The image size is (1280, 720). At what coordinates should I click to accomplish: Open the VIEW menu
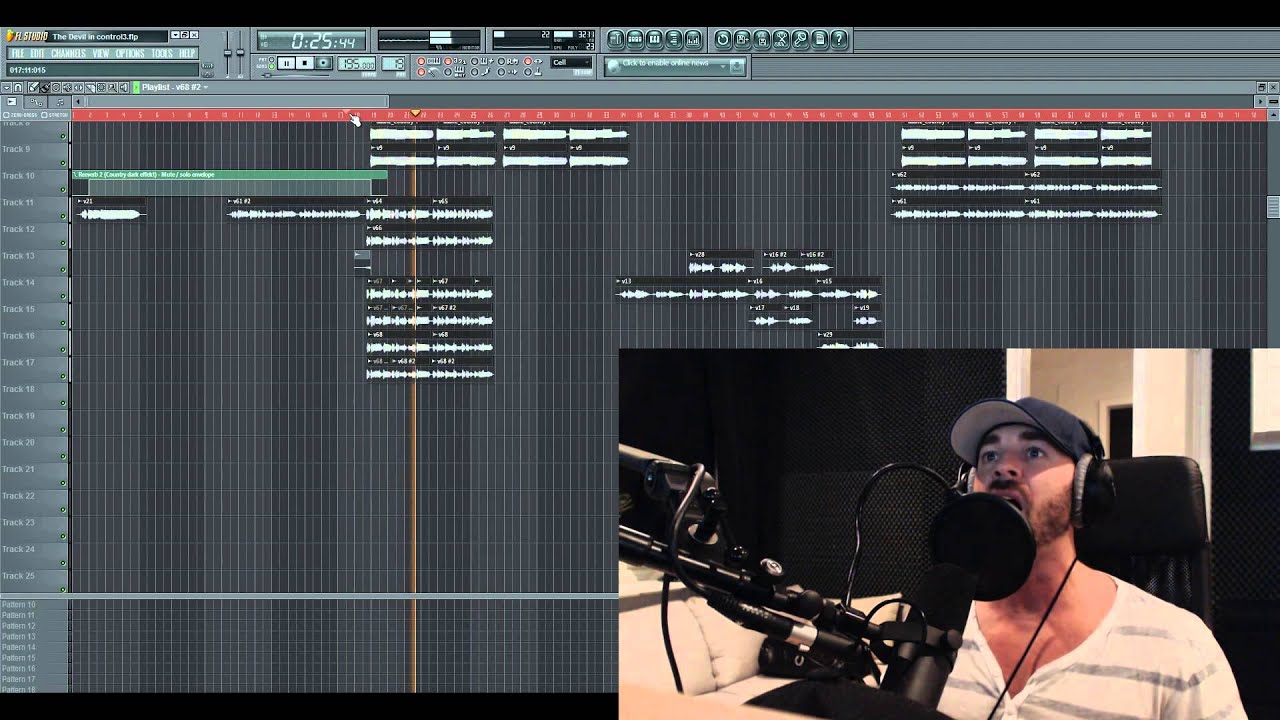pyautogui.click(x=101, y=53)
